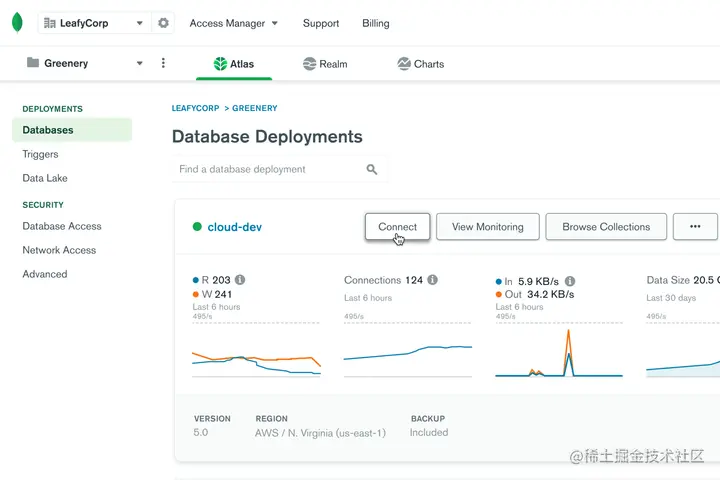Click the Realm tab icon
The image size is (720, 480).
309,64
